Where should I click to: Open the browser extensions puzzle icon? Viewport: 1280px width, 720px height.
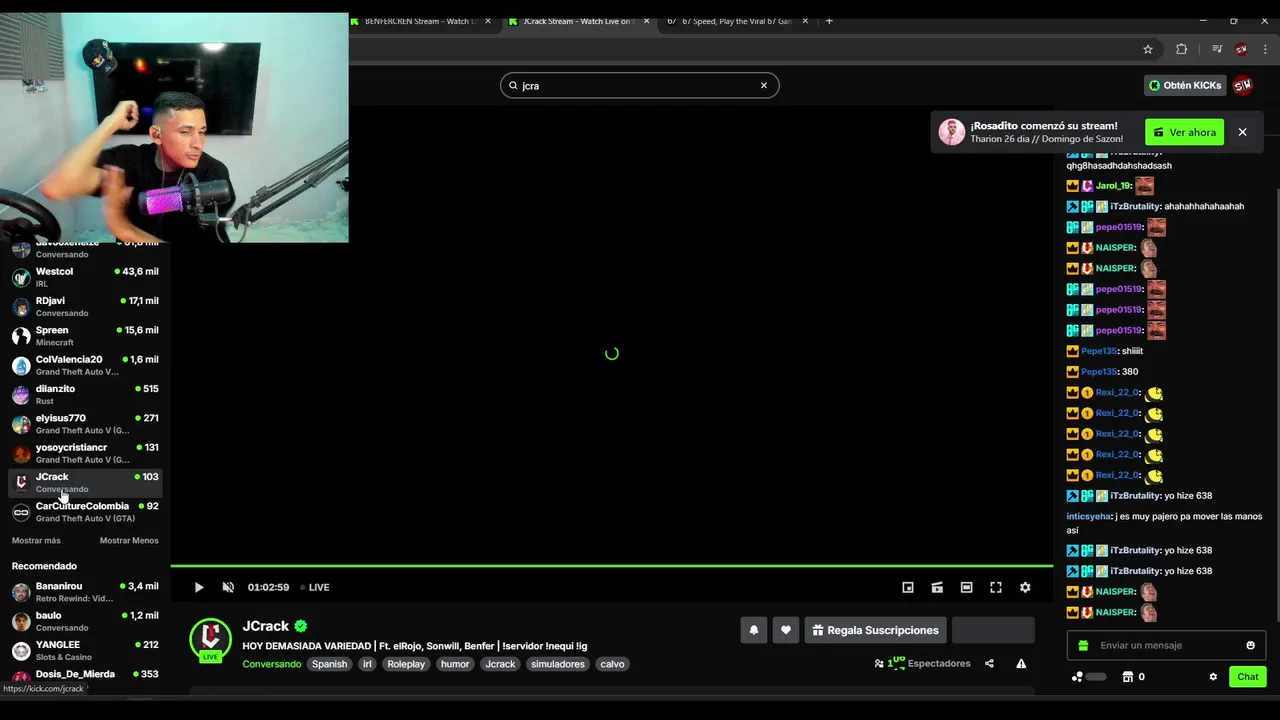tap(1182, 49)
